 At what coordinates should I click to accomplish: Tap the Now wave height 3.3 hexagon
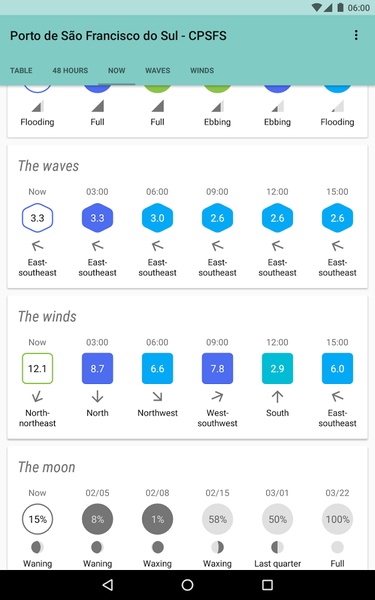coord(38,218)
